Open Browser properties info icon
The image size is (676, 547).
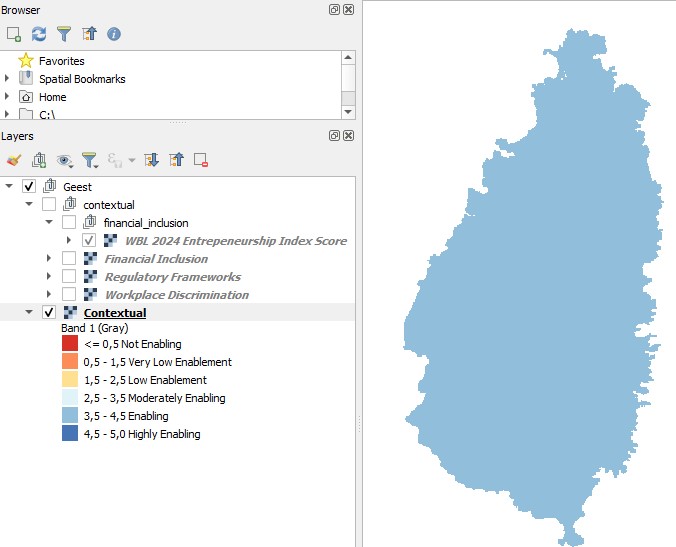point(114,34)
